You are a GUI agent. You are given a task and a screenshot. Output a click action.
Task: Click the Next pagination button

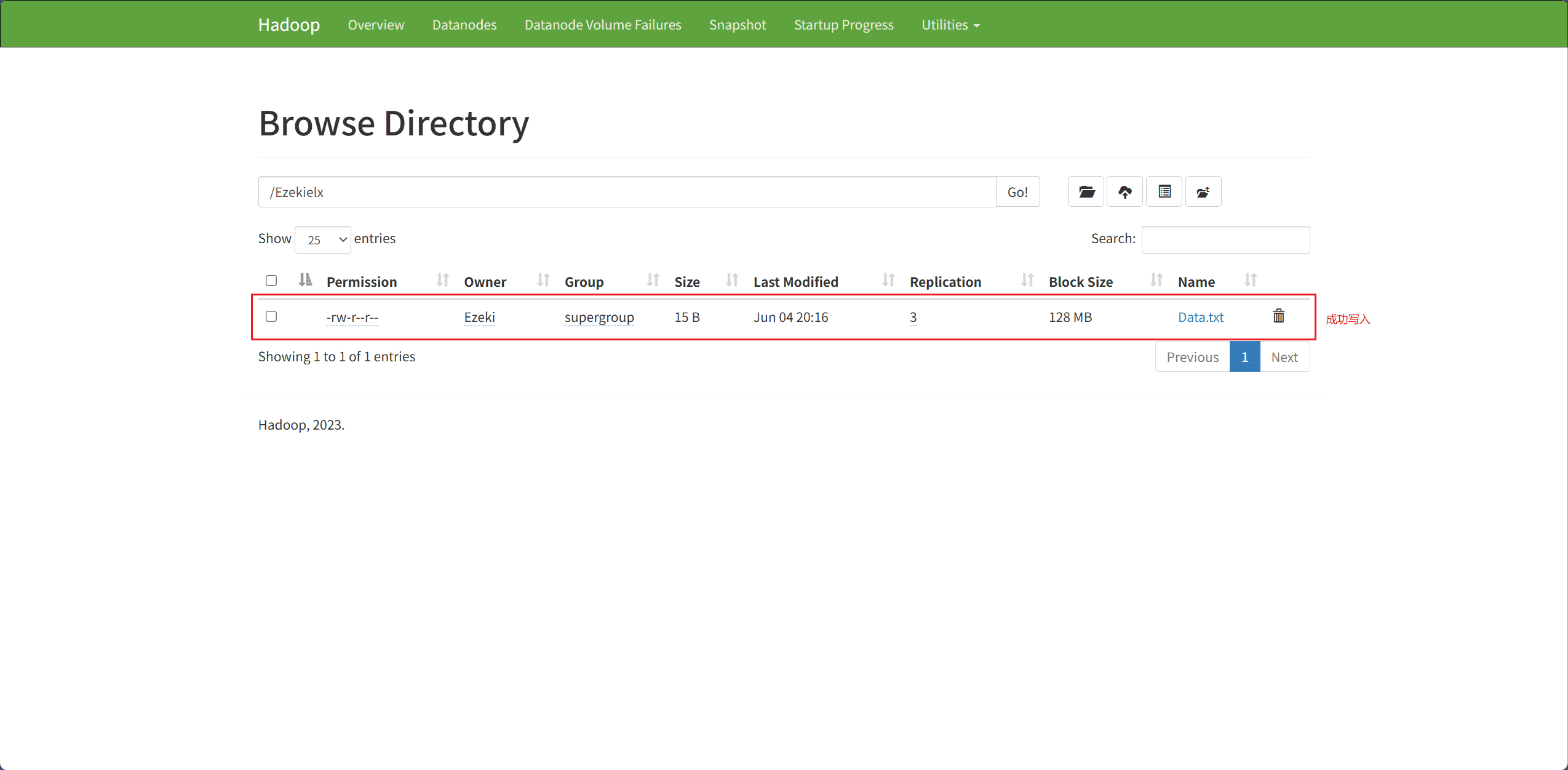[1284, 357]
